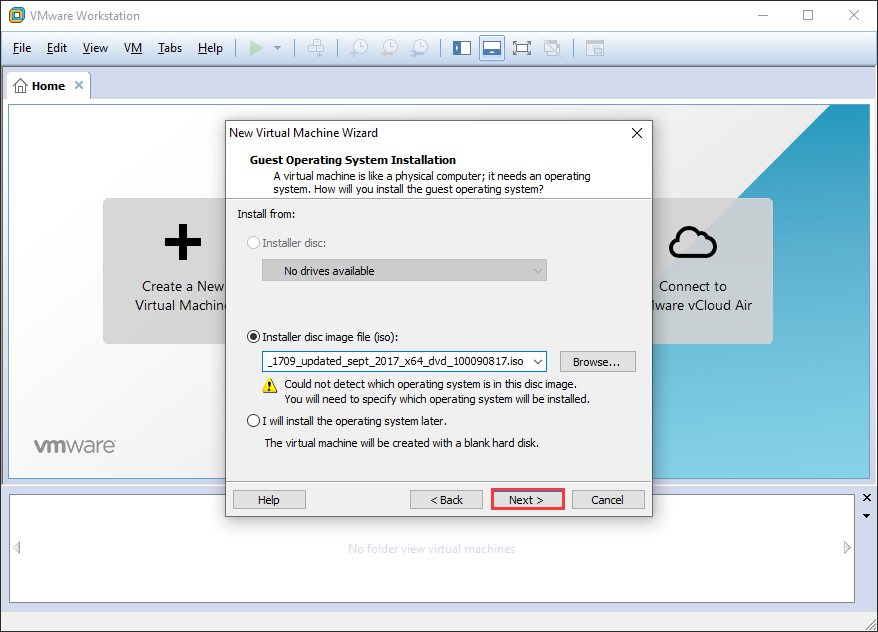878x632 pixels.
Task: Click the 'No folder view virtual machines' text
Action: [431, 549]
